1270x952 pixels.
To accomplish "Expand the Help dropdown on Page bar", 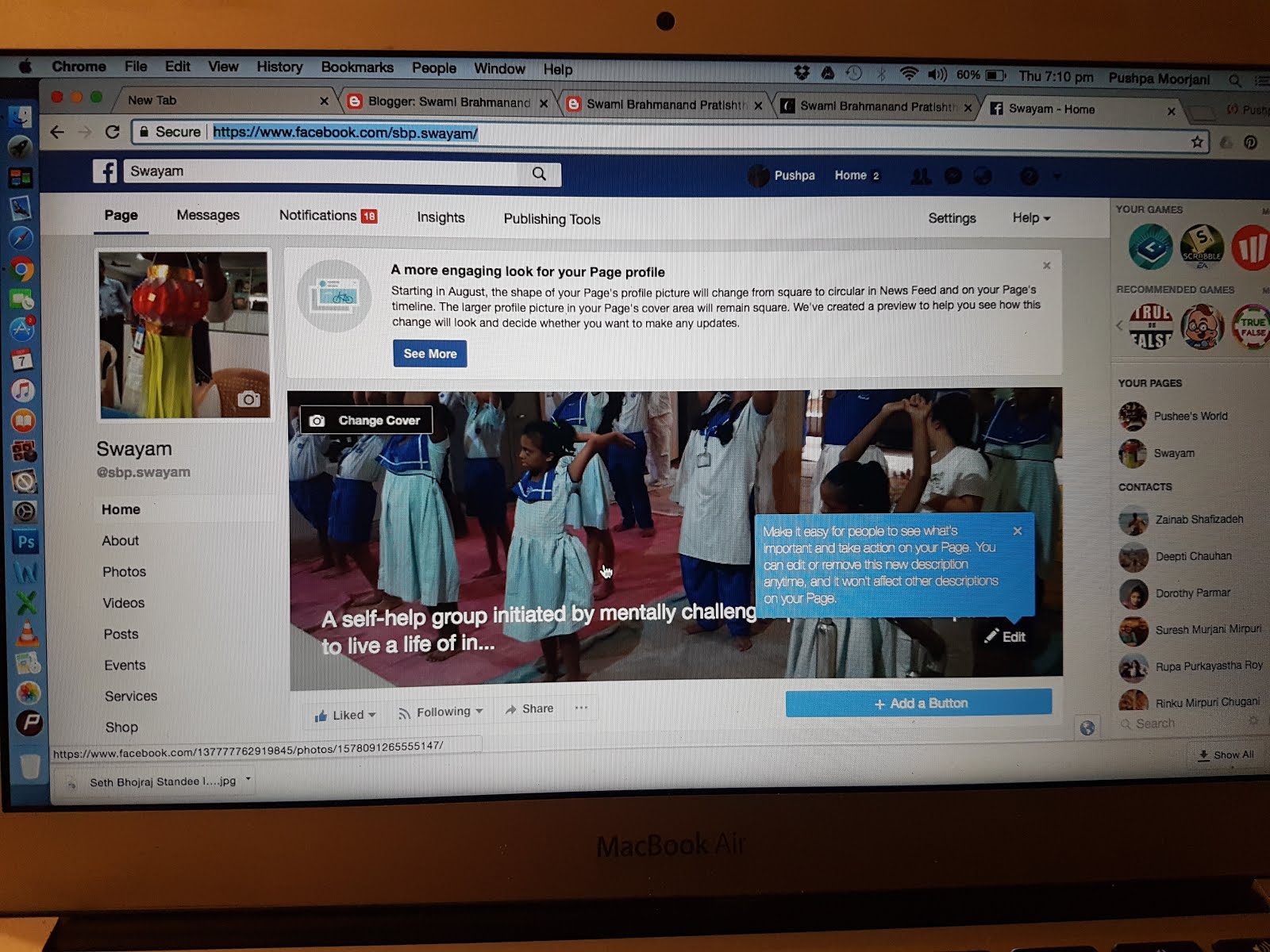I will tap(1031, 217).
